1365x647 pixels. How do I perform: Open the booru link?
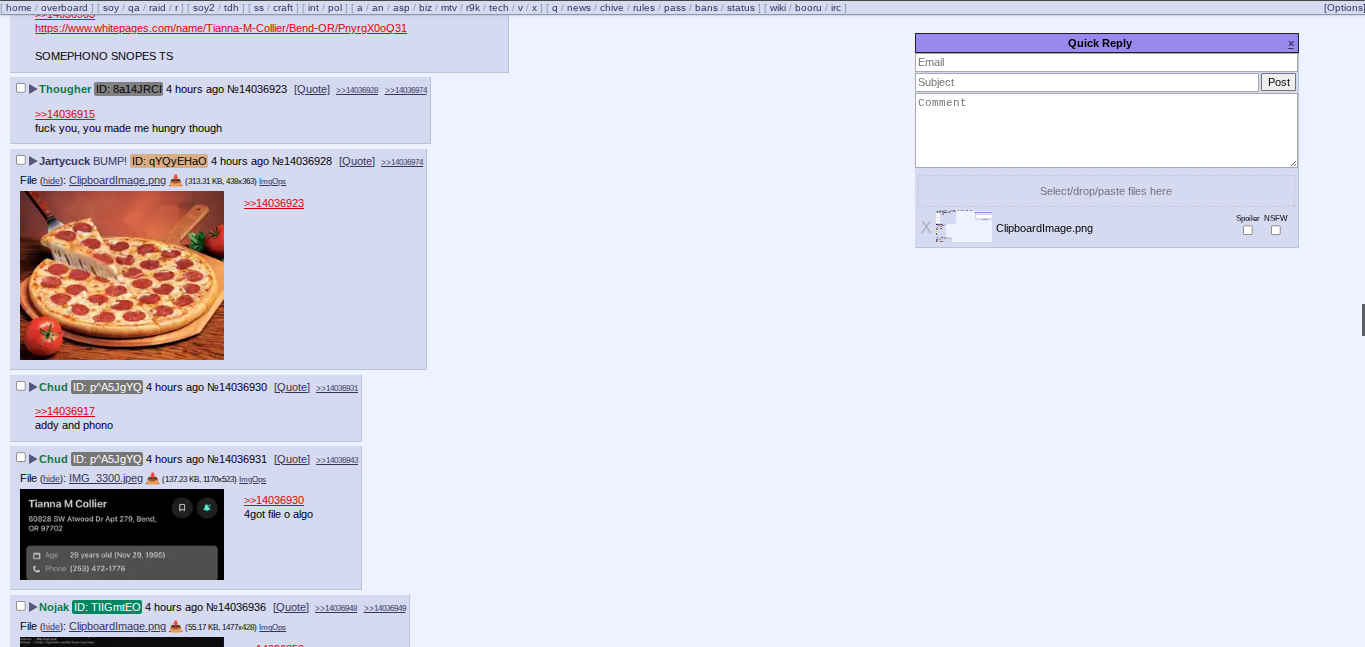click(x=808, y=8)
